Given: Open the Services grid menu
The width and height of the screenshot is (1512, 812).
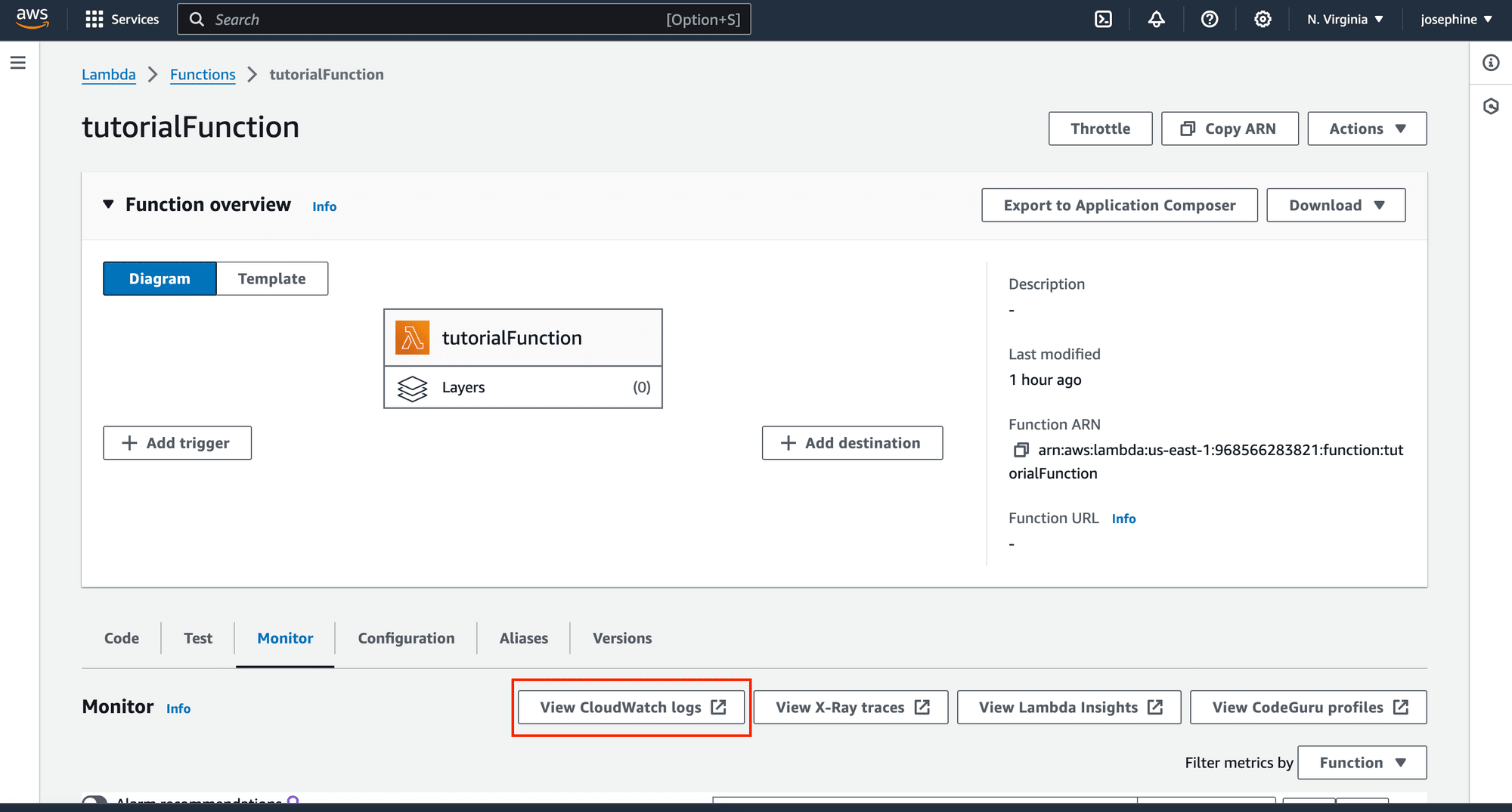Looking at the screenshot, I should pyautogui.click(x=122, y=20).
